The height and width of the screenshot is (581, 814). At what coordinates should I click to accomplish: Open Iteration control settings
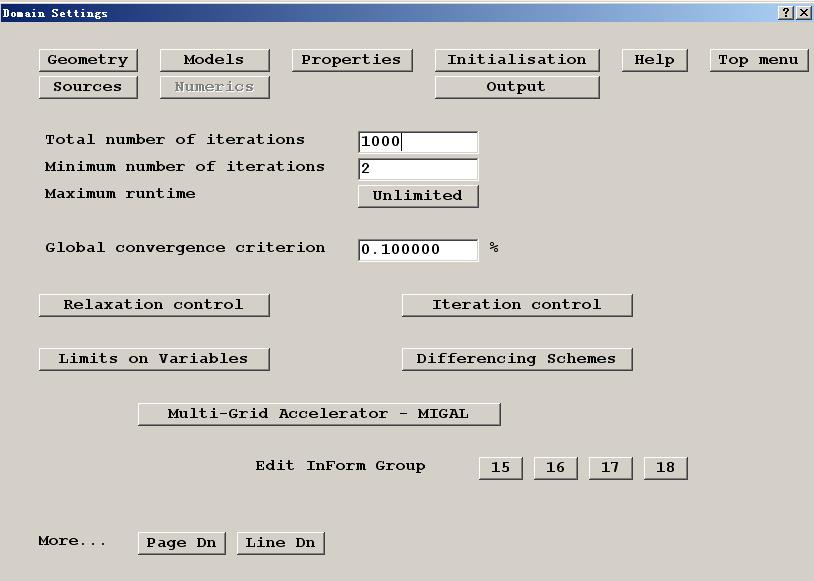[x=516, y=305]
